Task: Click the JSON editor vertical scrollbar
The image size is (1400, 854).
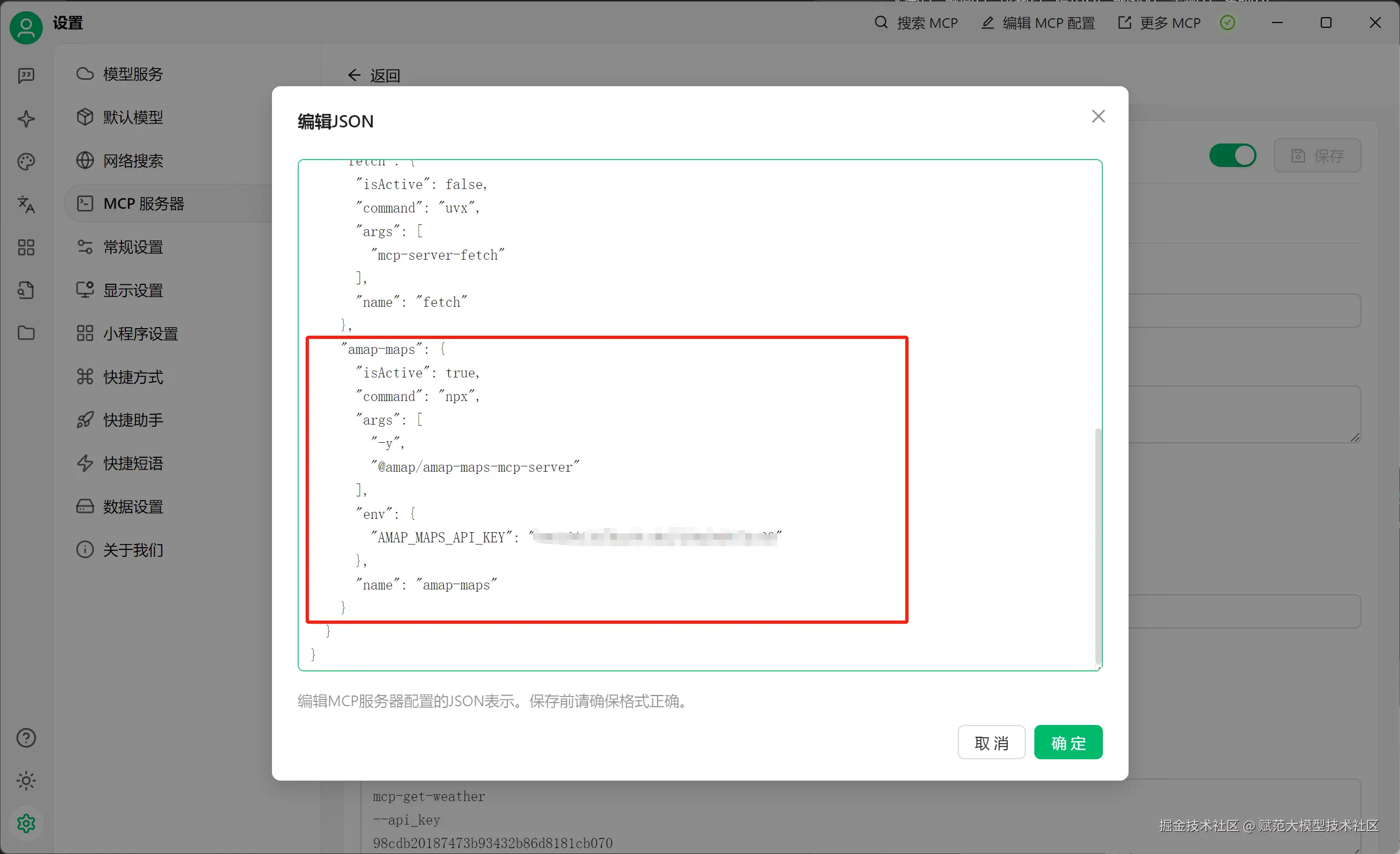Action: [x=1098, y=546]
